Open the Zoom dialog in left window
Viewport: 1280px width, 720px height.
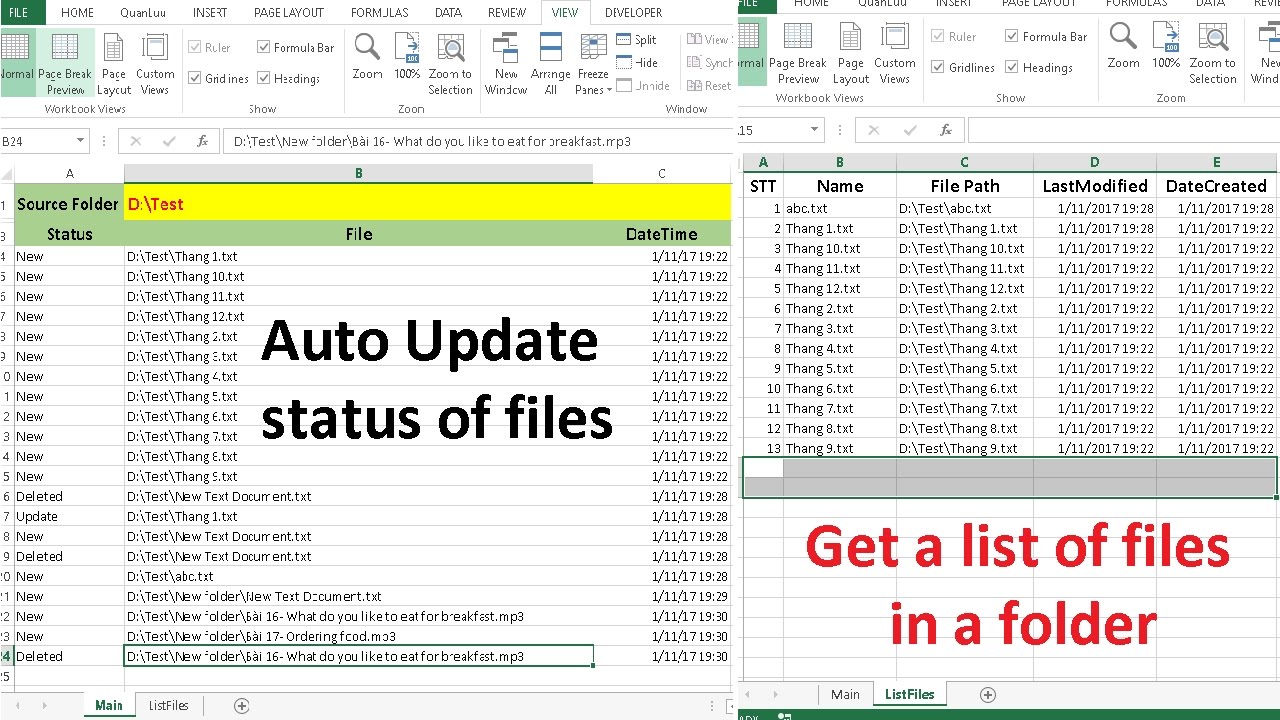tap(367, 58)
